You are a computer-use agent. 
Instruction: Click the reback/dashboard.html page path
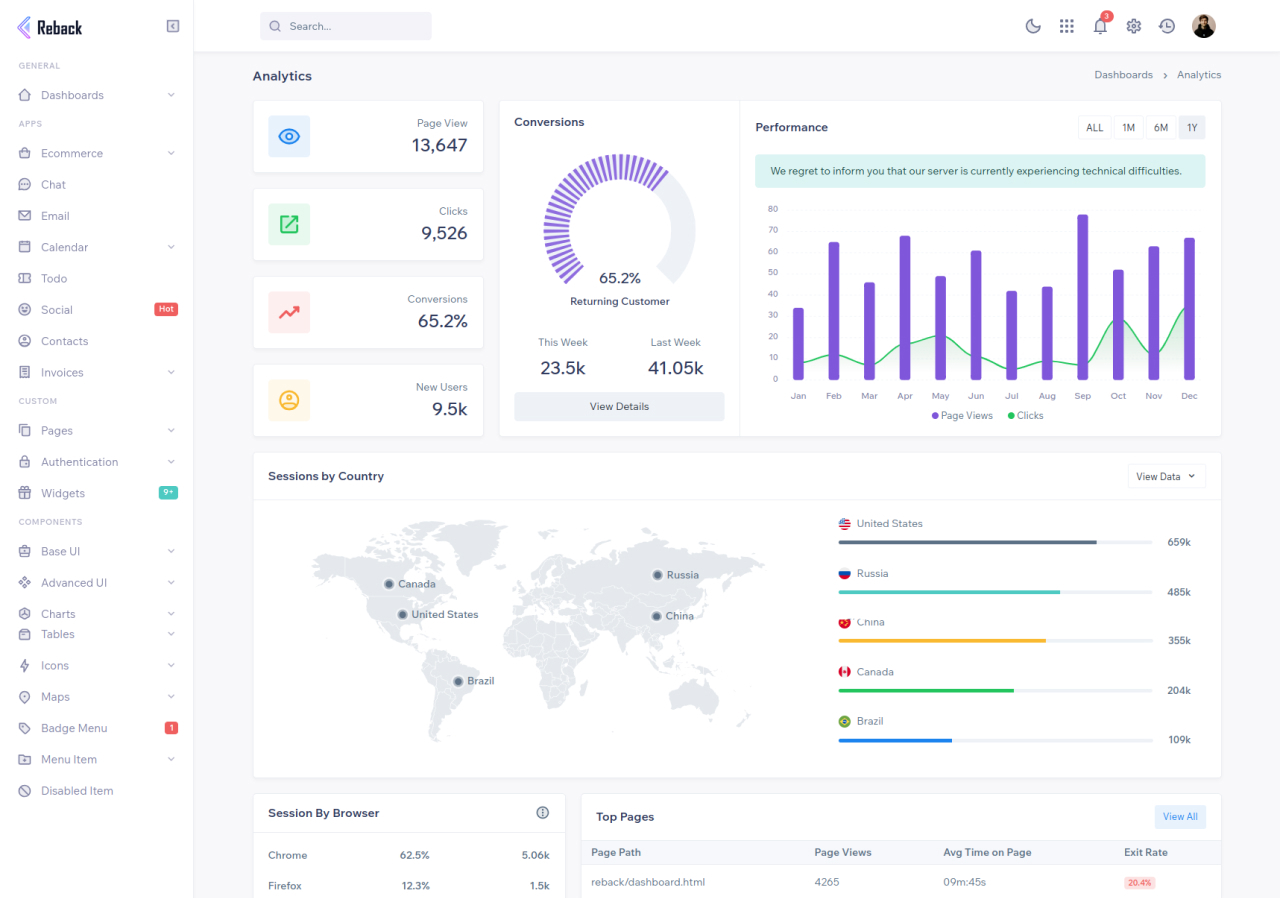(648, 882)
